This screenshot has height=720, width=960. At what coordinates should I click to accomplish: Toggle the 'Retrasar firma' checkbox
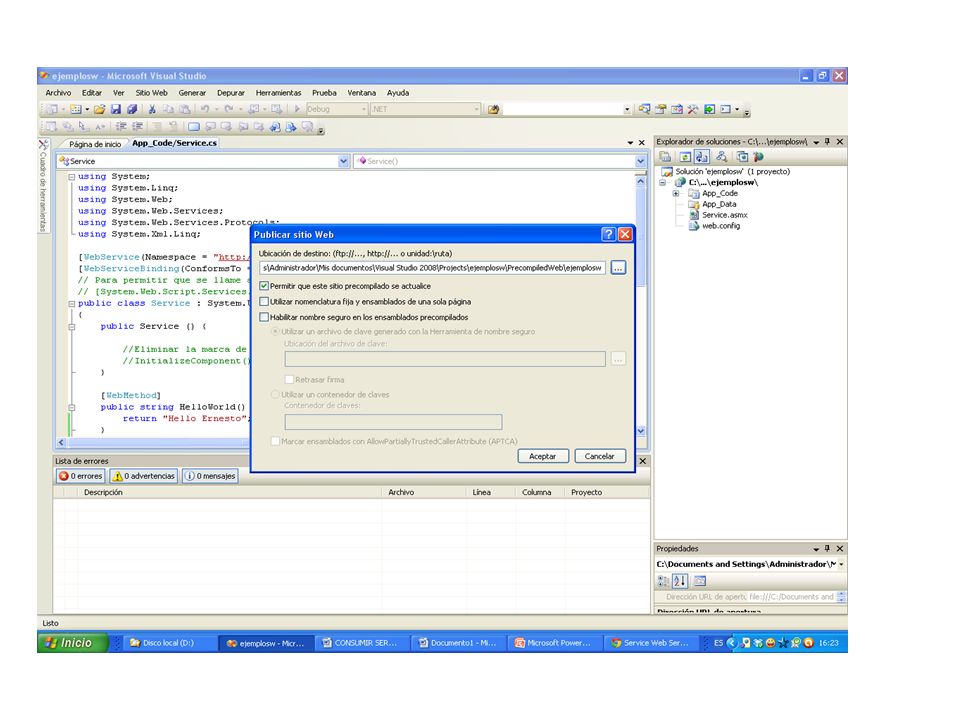pyautogui.click(x=289, y=380)
